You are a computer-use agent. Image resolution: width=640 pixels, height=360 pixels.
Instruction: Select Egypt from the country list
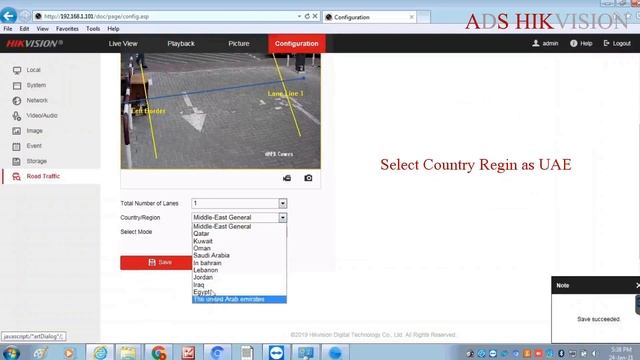[x=239, y=292]
